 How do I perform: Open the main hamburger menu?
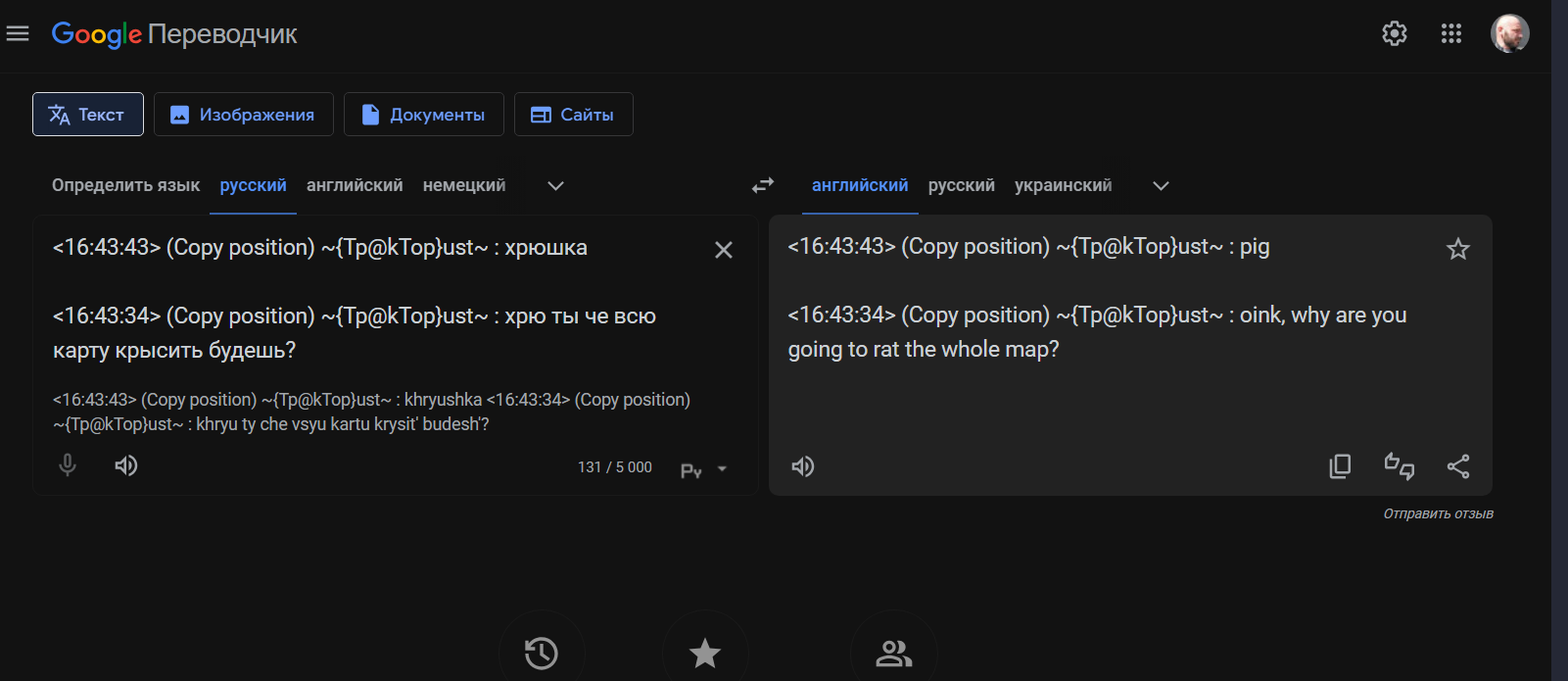[x=18, y=34]
